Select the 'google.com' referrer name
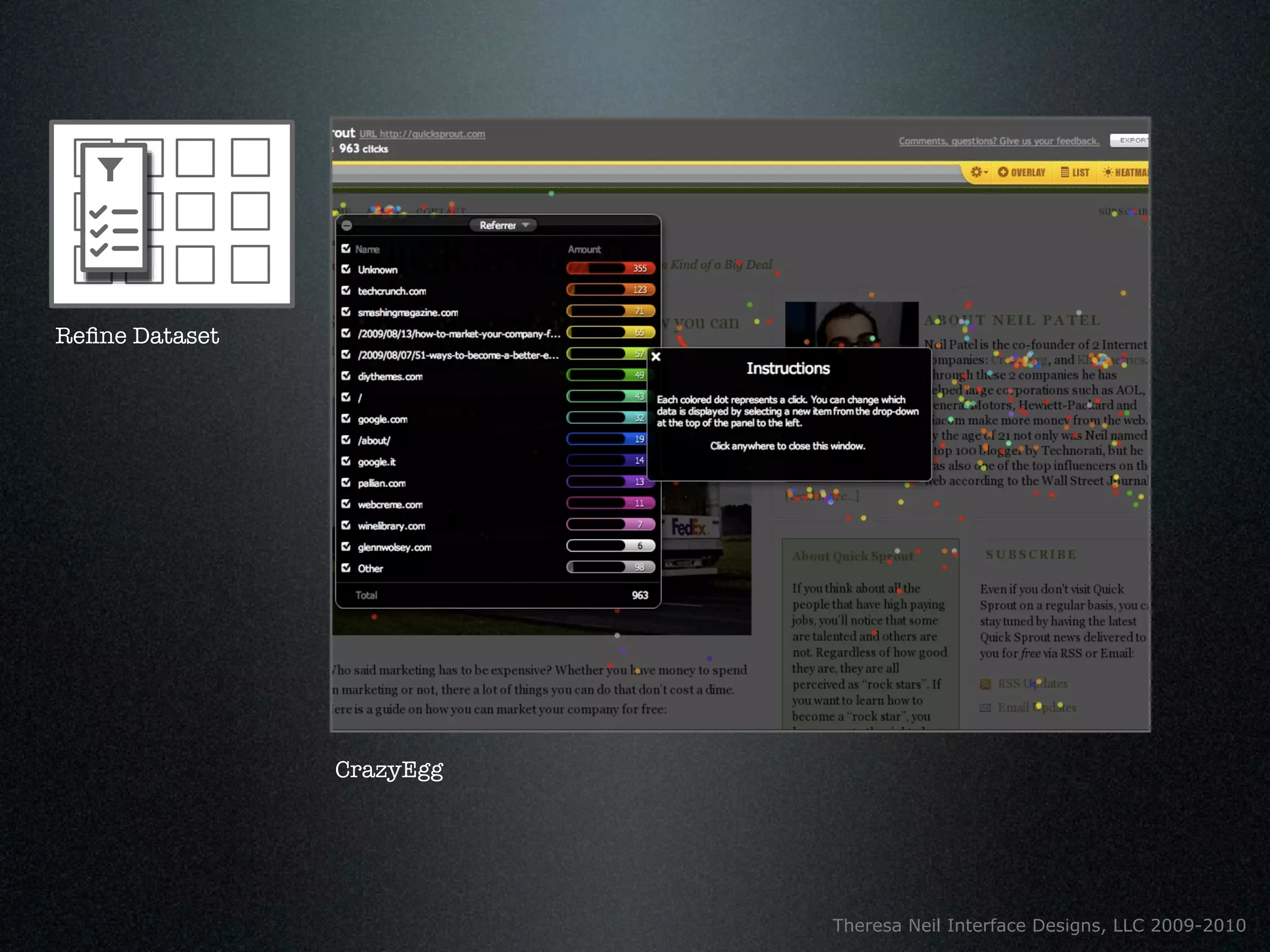The height and width of the screenshot is (952, 1270). point(383,420)
